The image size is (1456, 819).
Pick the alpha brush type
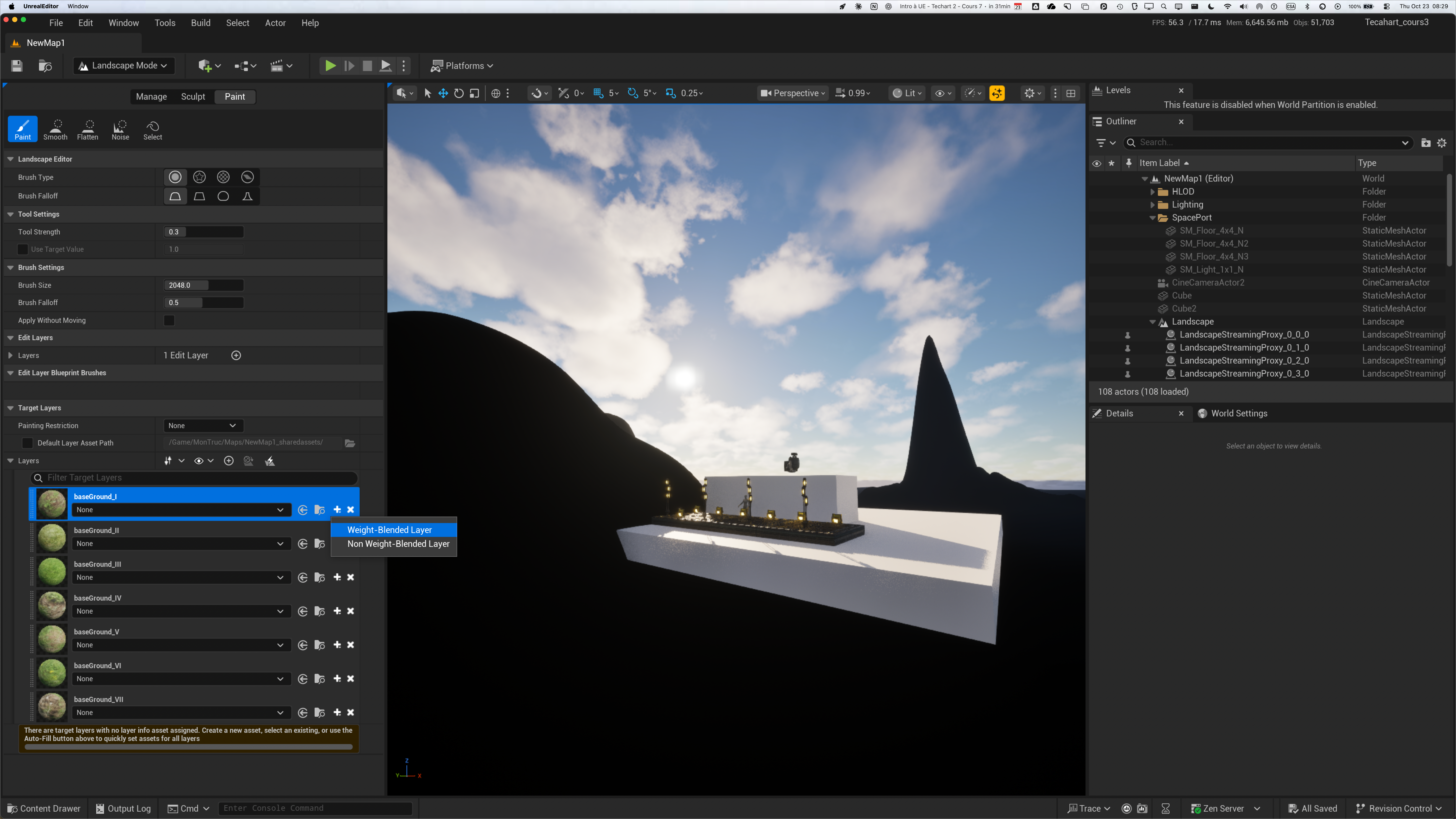[x=200, y=177]
